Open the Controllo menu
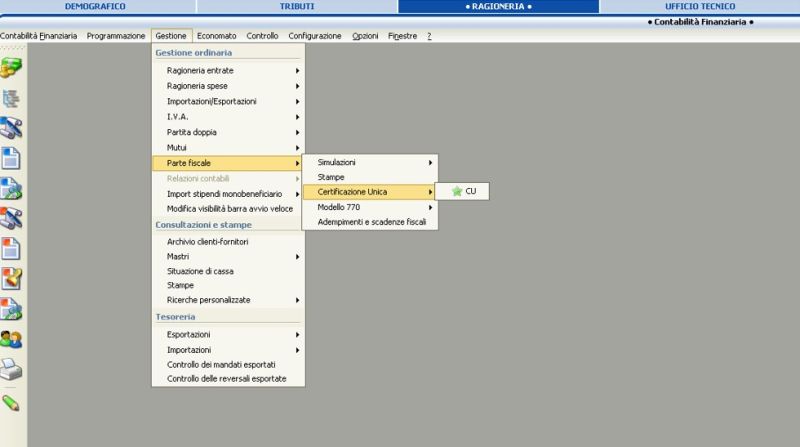Image resolution: width=800 pixels, height=447 pixels. (x=262, y=36)
